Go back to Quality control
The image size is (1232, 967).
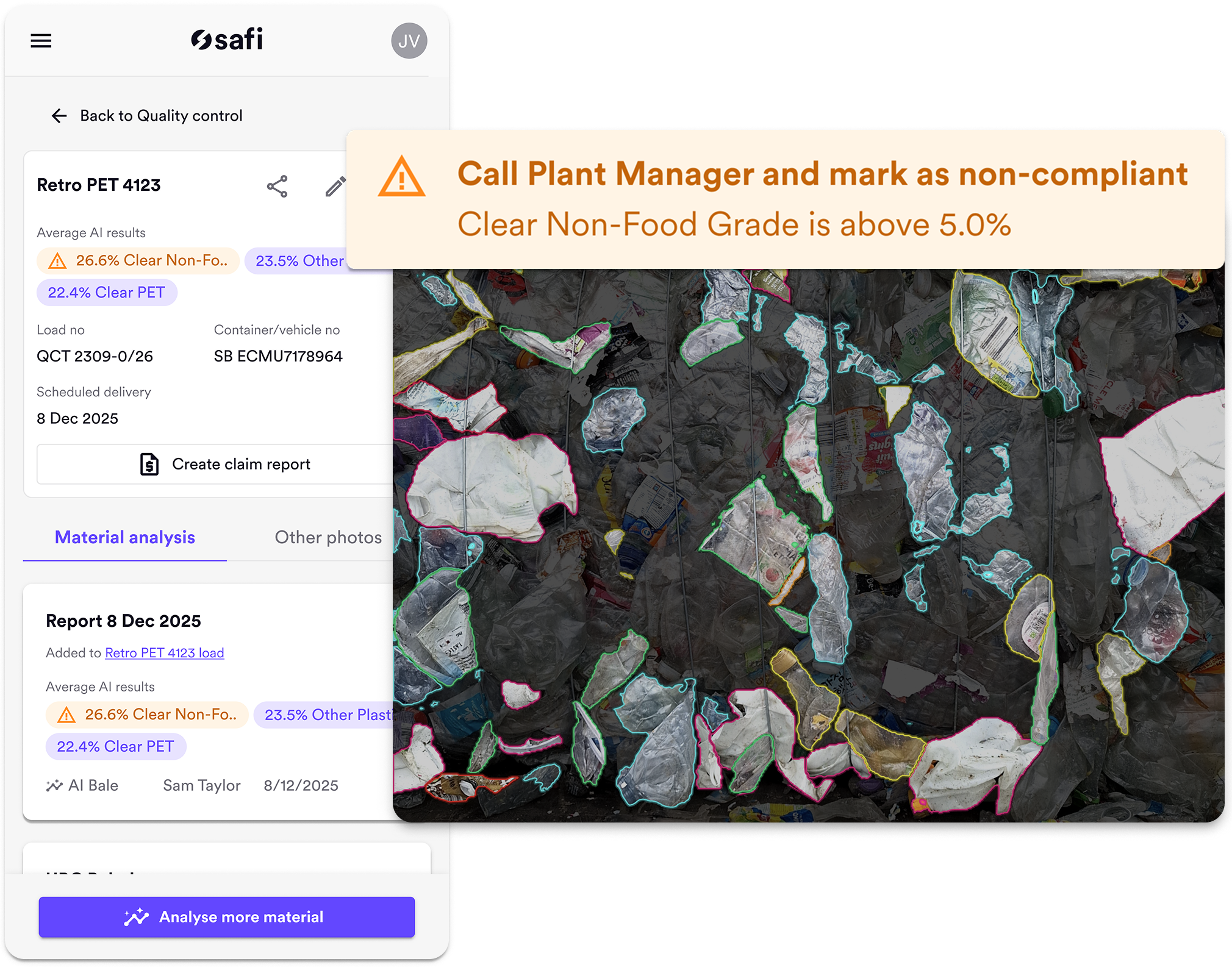pyautogui.click(x=161, y=116)
